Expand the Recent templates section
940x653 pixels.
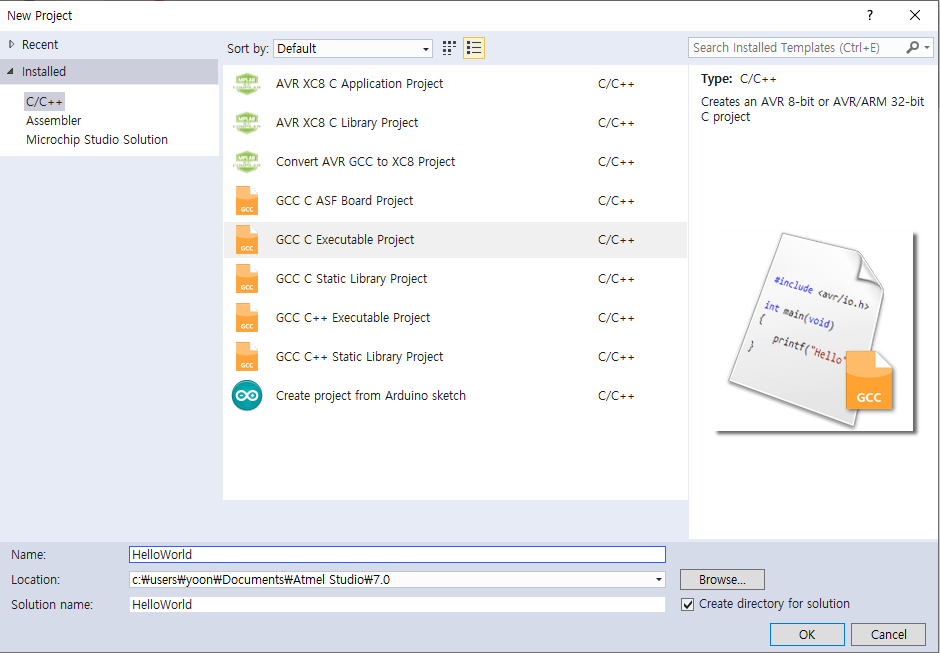tap(11, 44)
